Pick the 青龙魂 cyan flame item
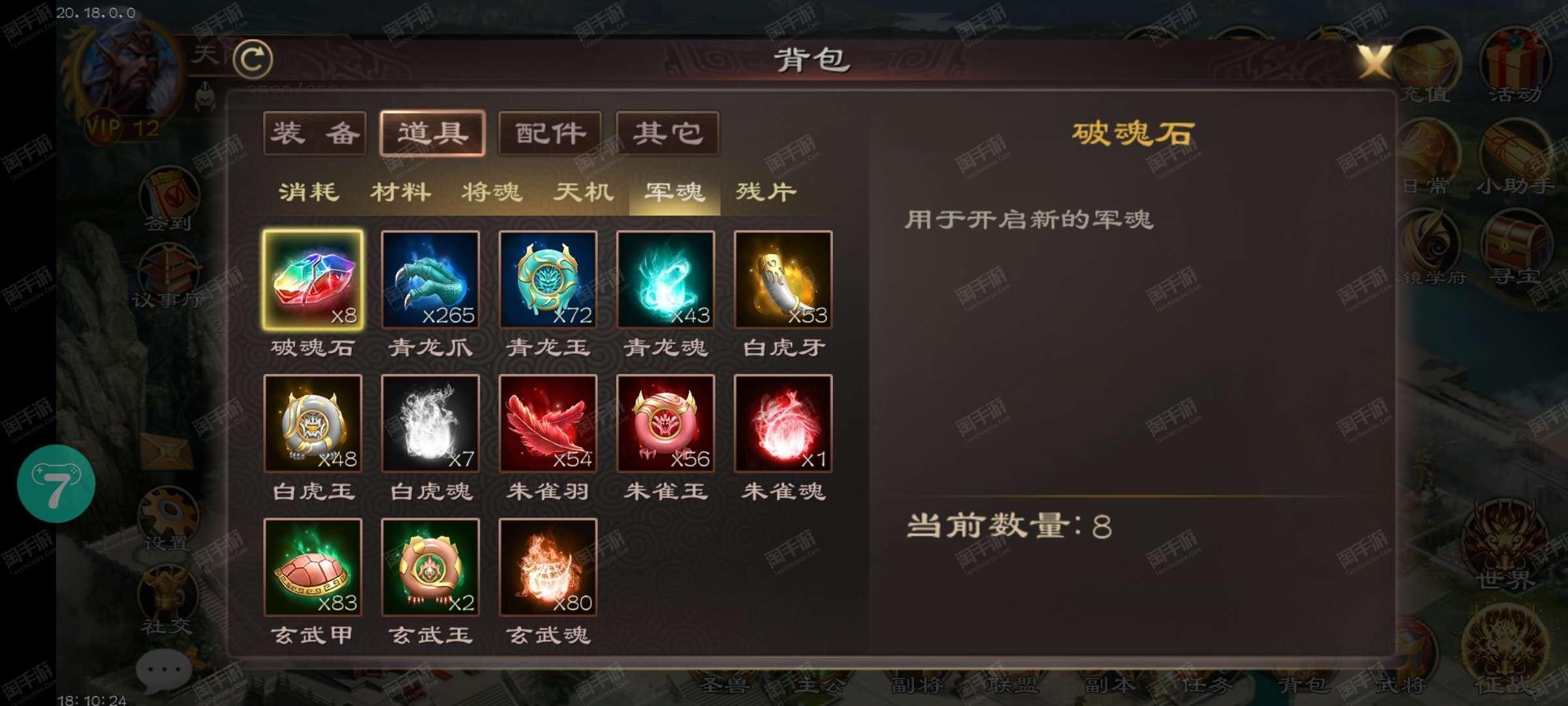This screenshot has height=706, width=1568. pos(666,280)
